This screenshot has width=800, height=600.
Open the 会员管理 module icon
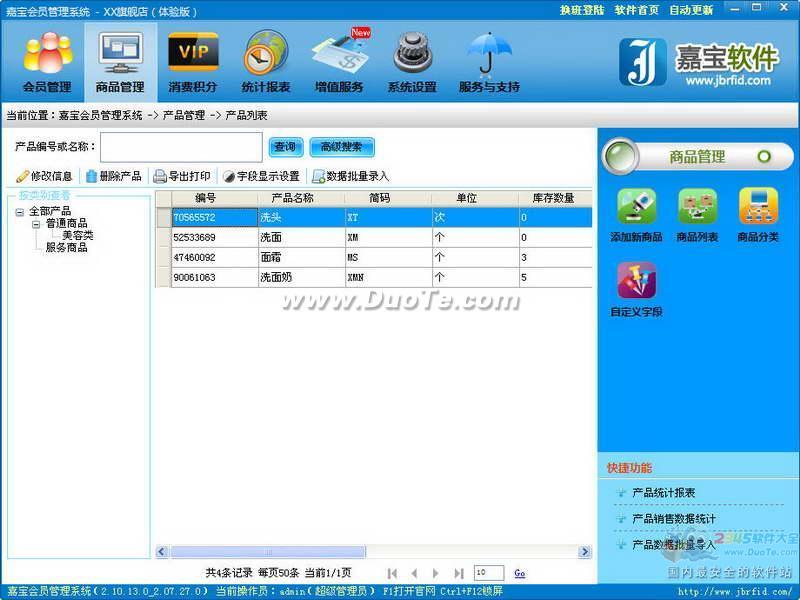[47, 61]
